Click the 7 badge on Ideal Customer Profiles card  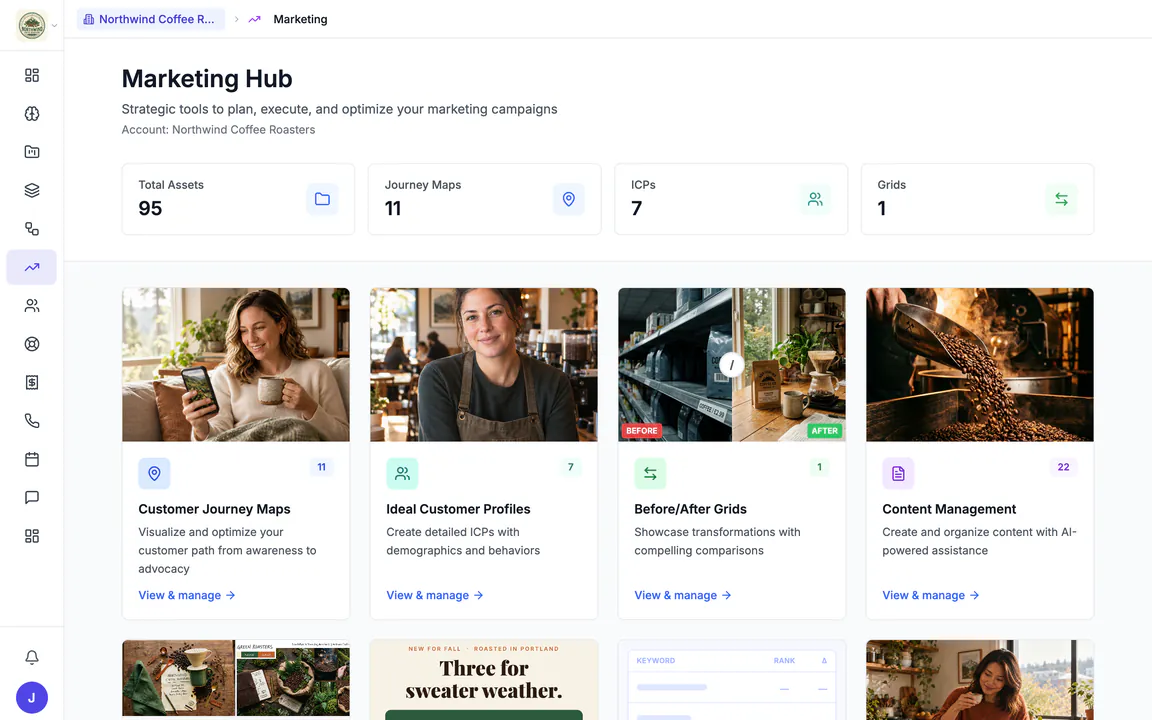pyautogui.click(x=570, y=467)
